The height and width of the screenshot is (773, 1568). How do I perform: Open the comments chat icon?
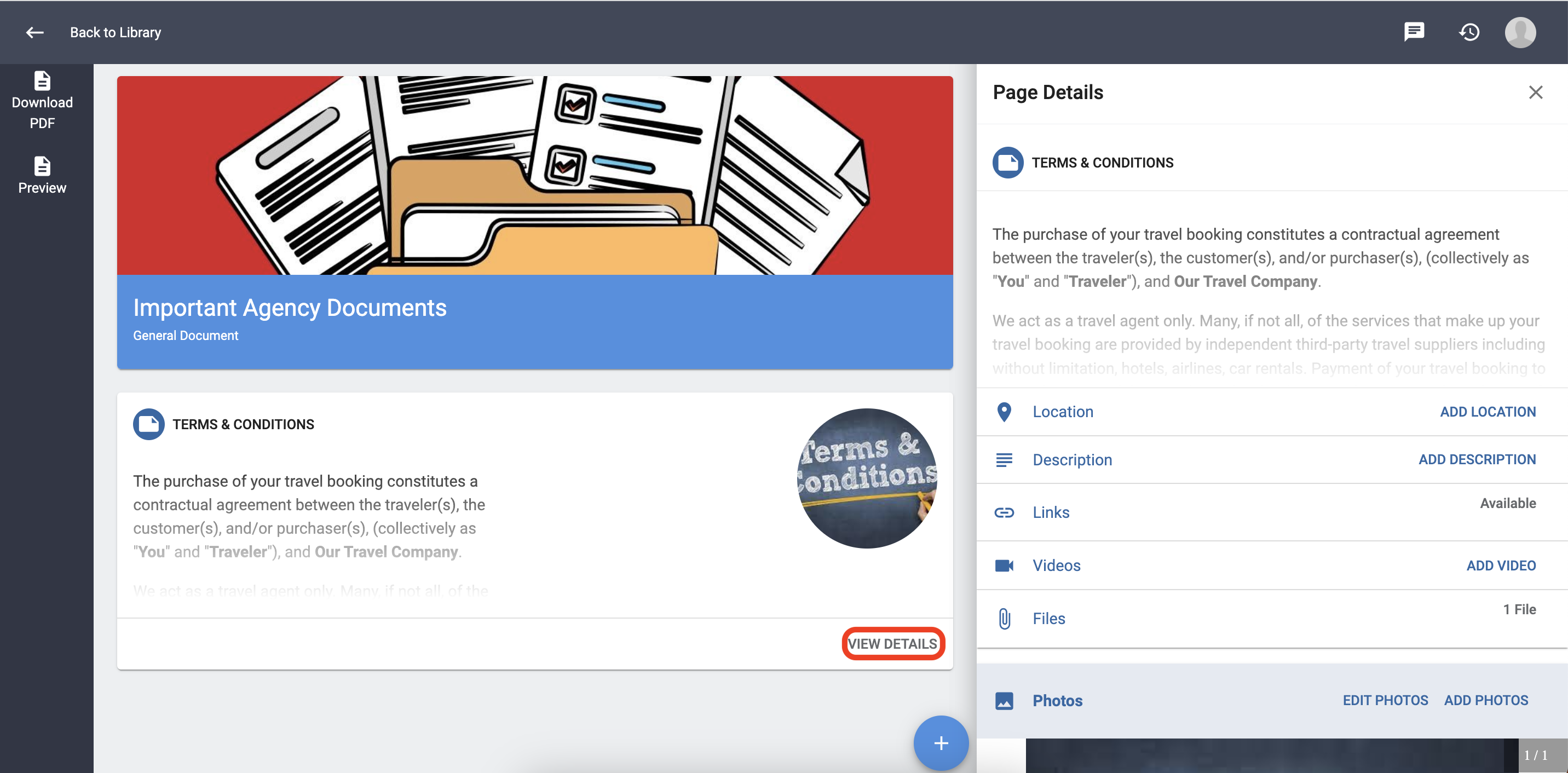[x=1414, y=32]
